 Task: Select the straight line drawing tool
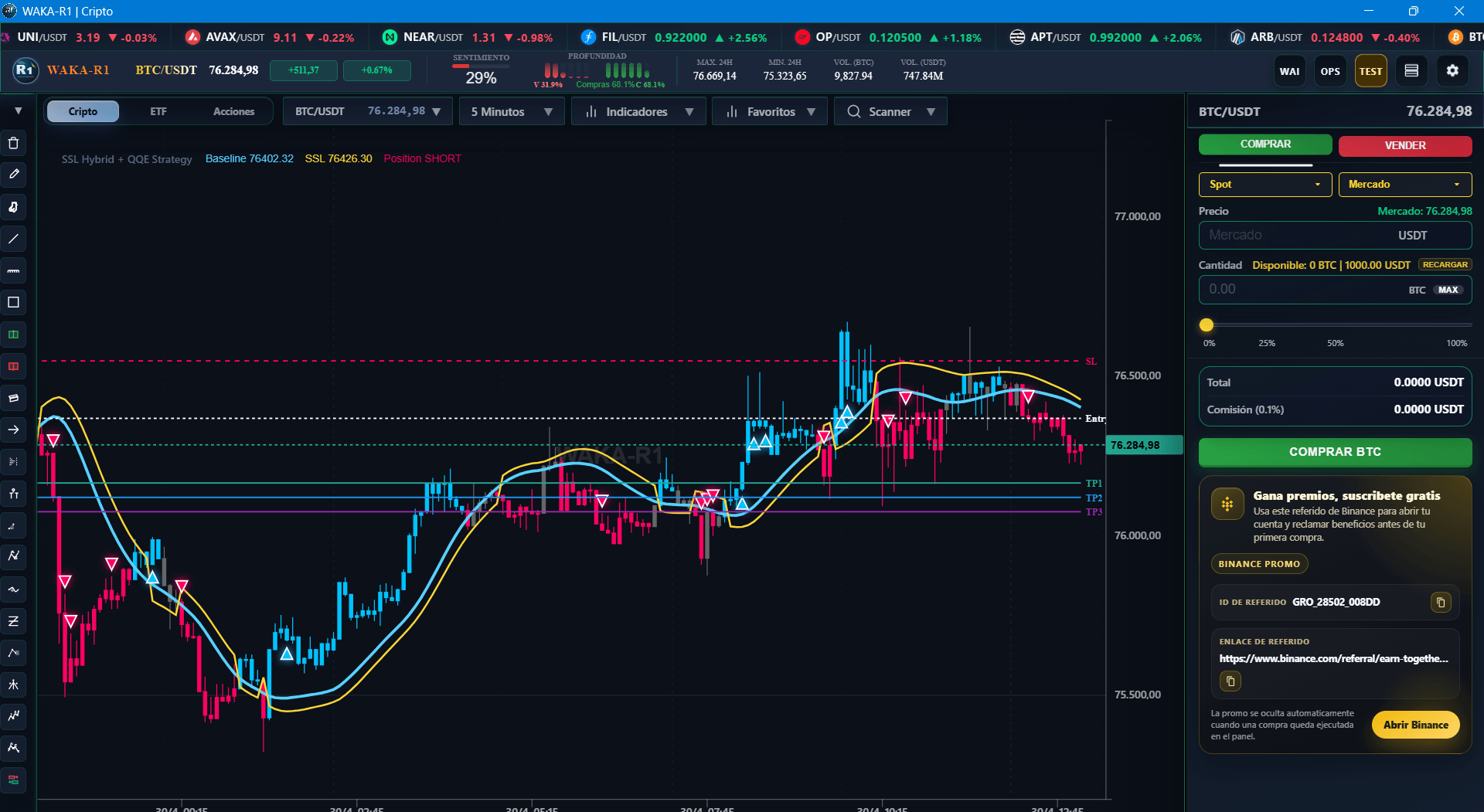pyautogui.click(x=13, y=239)
